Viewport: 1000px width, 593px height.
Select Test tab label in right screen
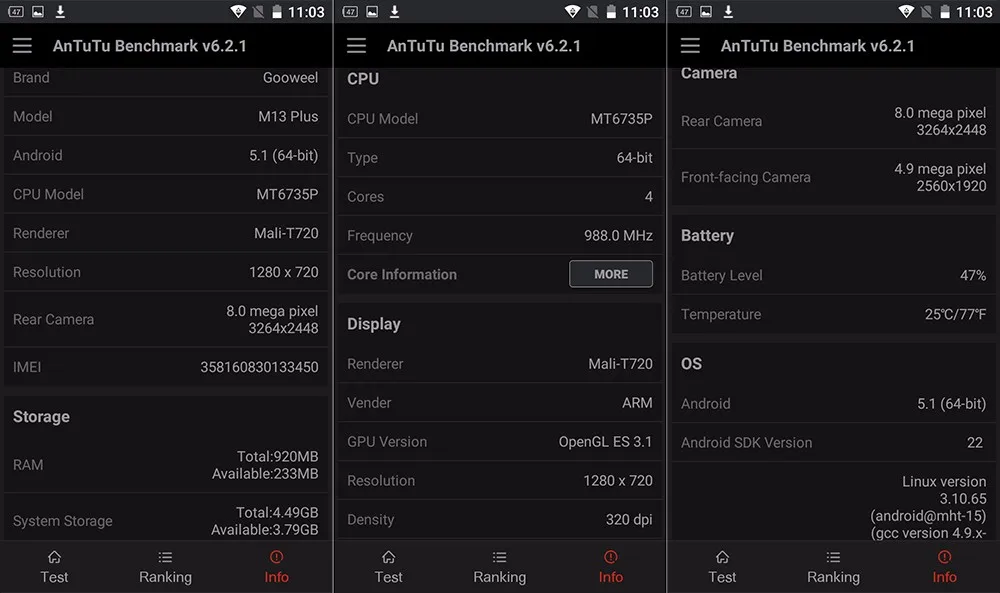click(x=722, y=577)
